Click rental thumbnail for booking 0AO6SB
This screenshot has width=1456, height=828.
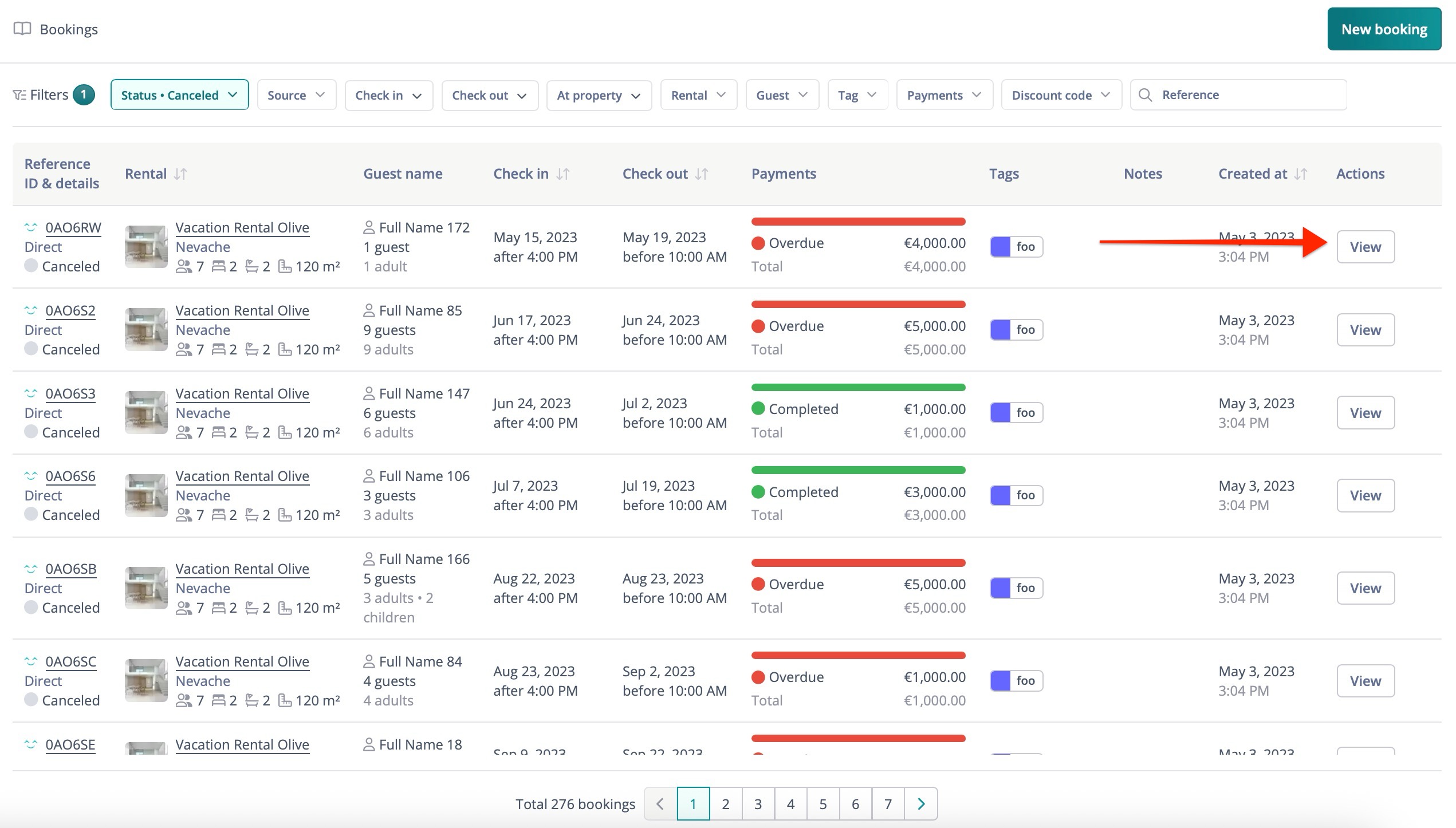pos(146,588)
